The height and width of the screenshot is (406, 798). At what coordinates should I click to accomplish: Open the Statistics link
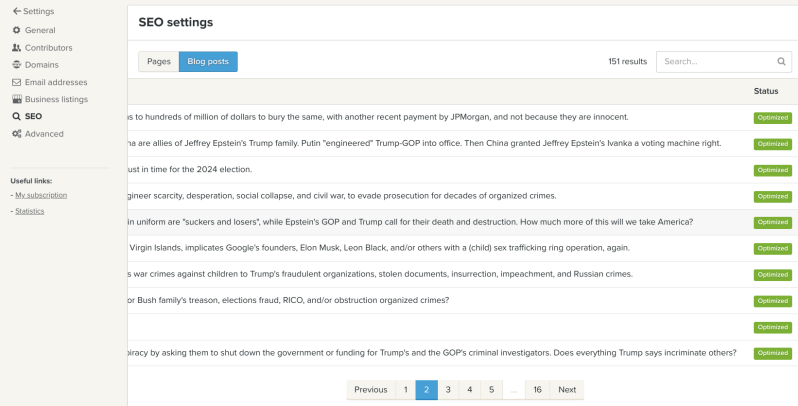point(29,210)
